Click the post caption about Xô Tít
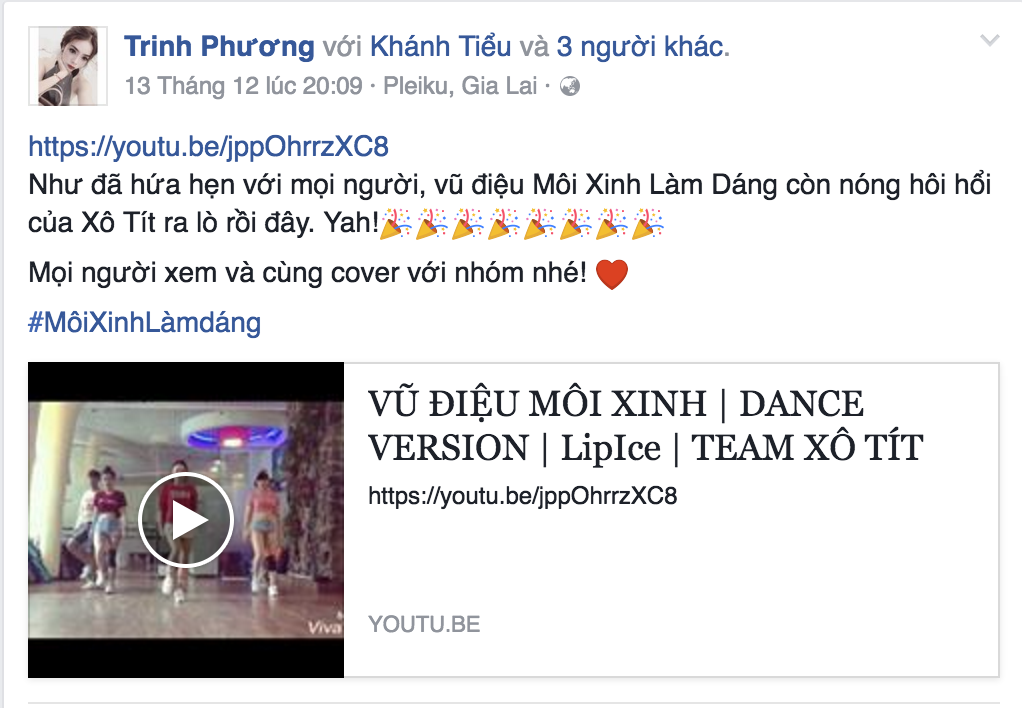 510,204
